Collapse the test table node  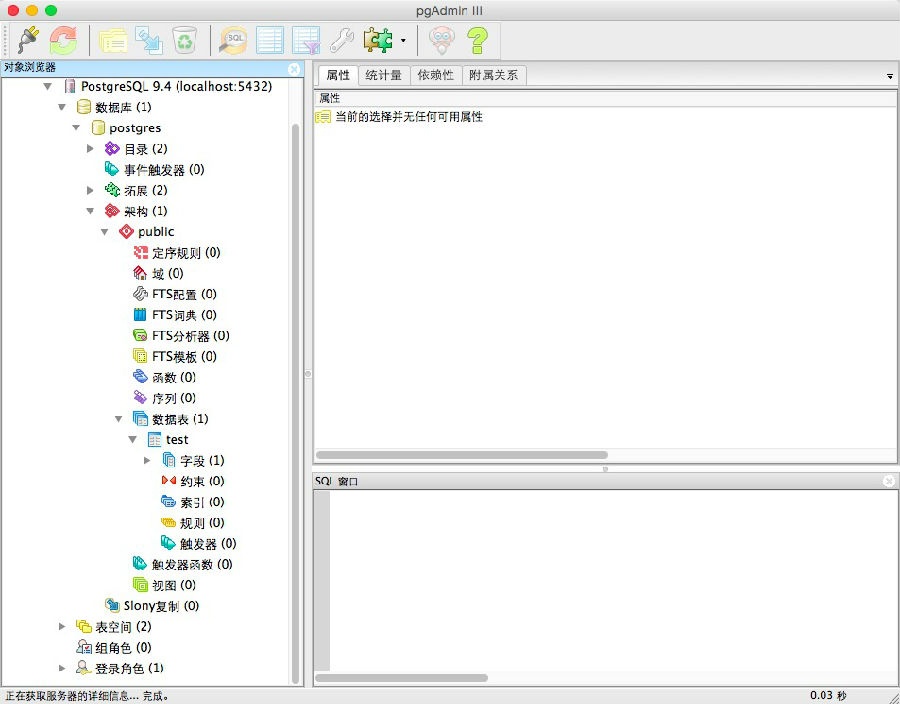(133, 439)
